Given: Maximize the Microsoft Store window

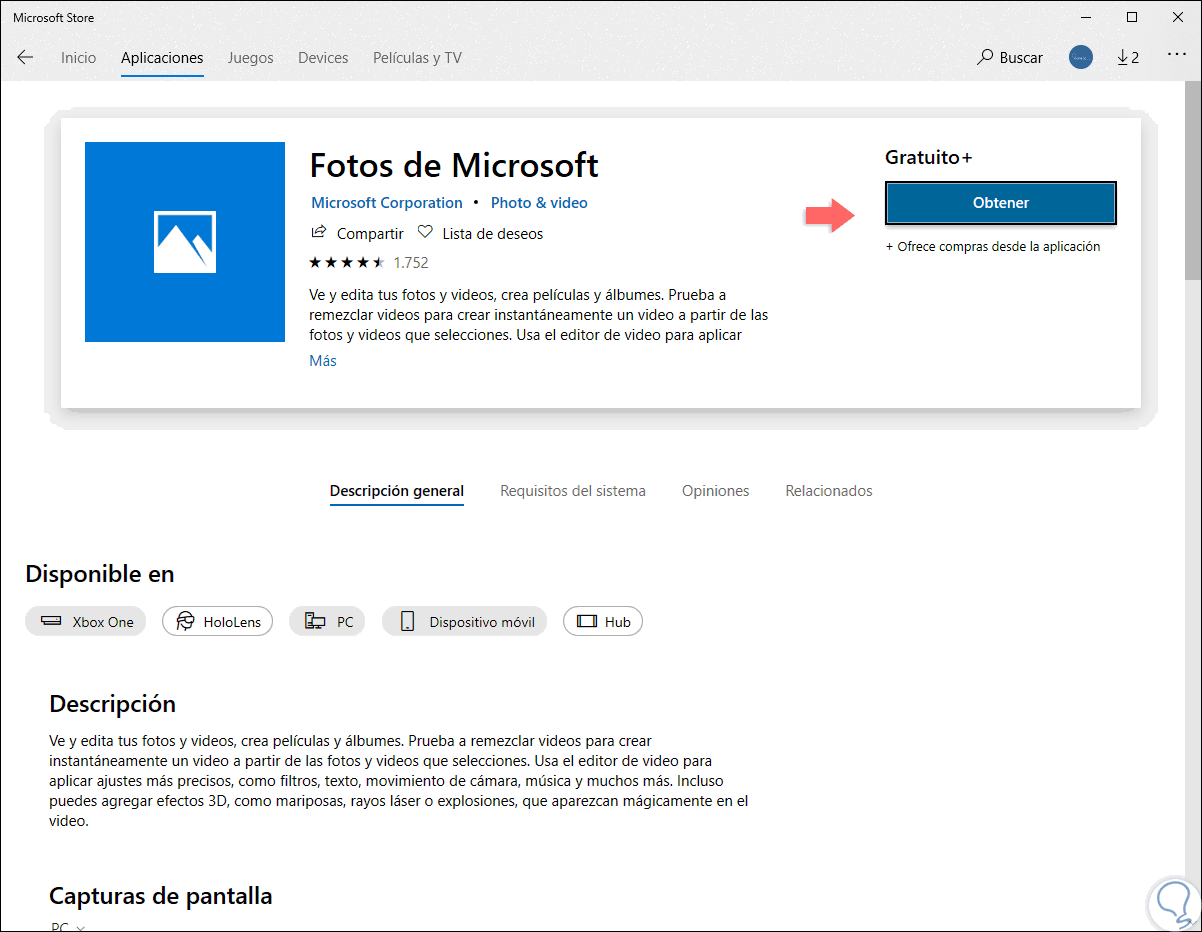Looking at the screenshot, I should tap(1132, 17).
